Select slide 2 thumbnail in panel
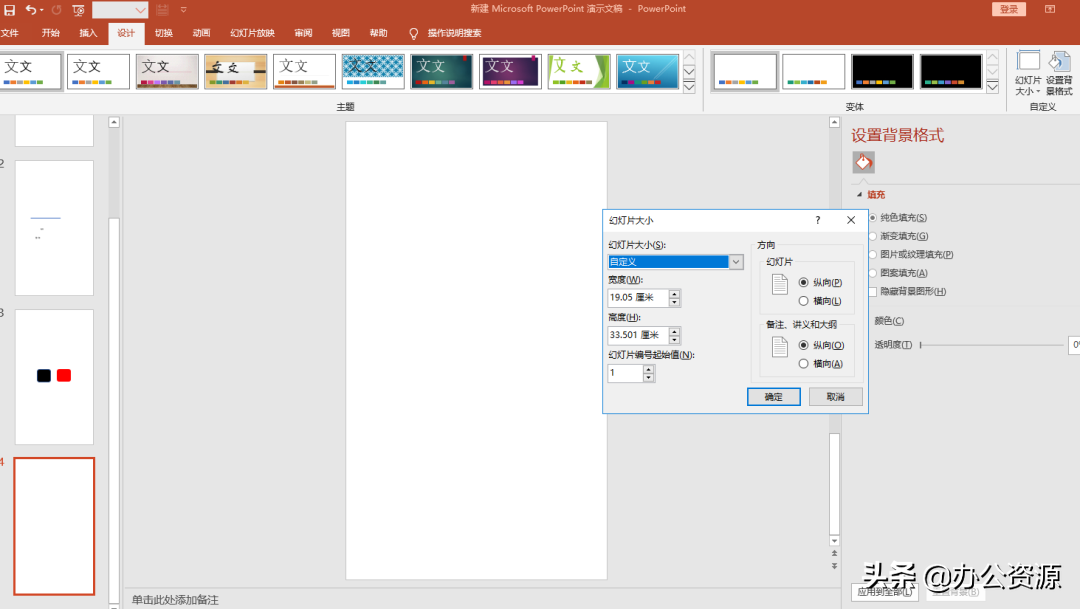1080x609 pixels. (54, 228)
